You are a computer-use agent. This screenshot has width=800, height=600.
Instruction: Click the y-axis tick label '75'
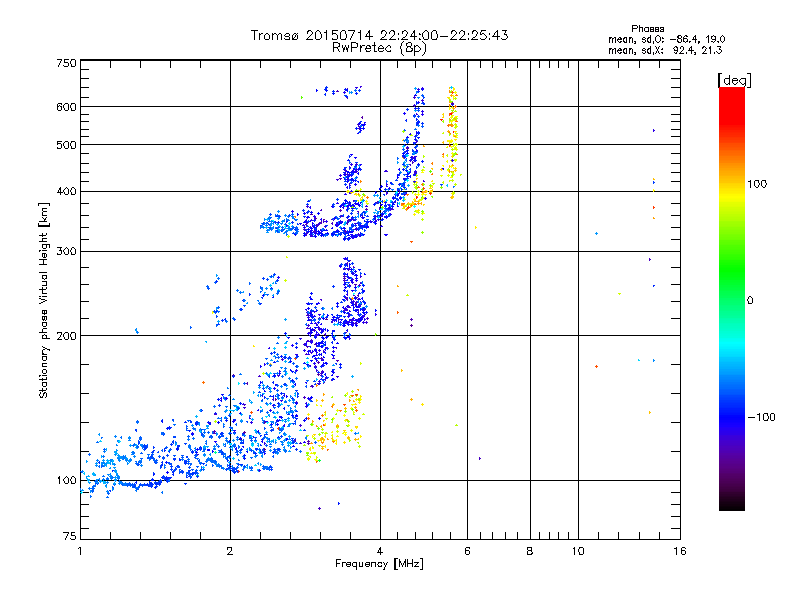[x=70, y=536]
